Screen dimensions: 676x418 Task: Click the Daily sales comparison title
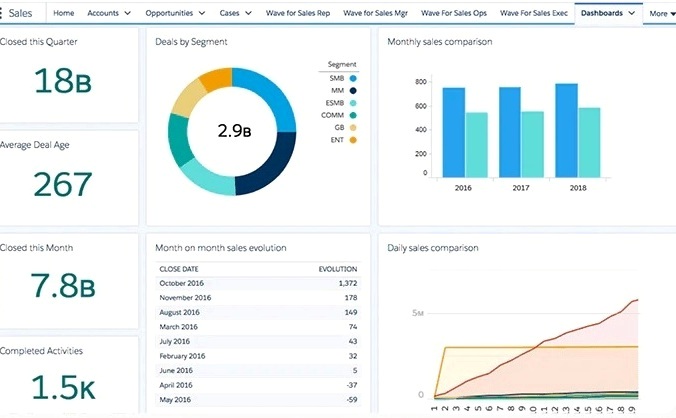point(432,248)
